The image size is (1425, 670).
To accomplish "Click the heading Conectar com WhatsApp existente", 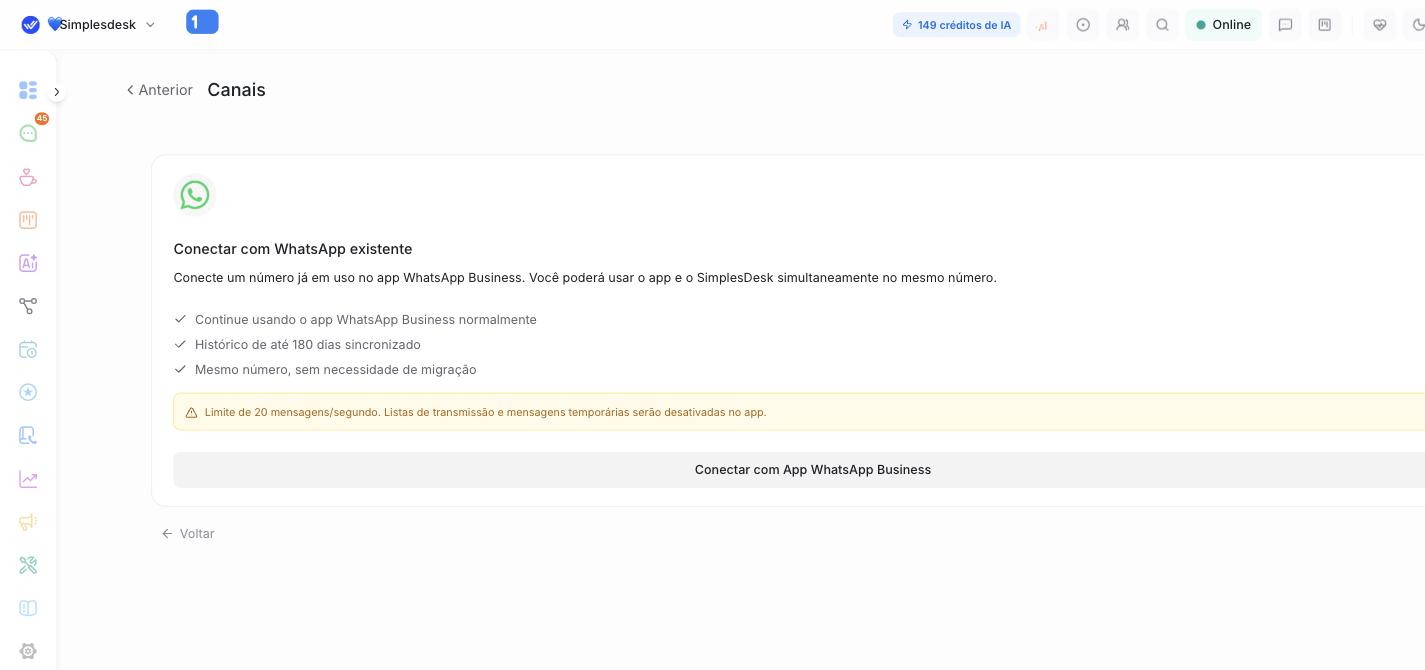I will pyautogui.click(x=293, y=249).
